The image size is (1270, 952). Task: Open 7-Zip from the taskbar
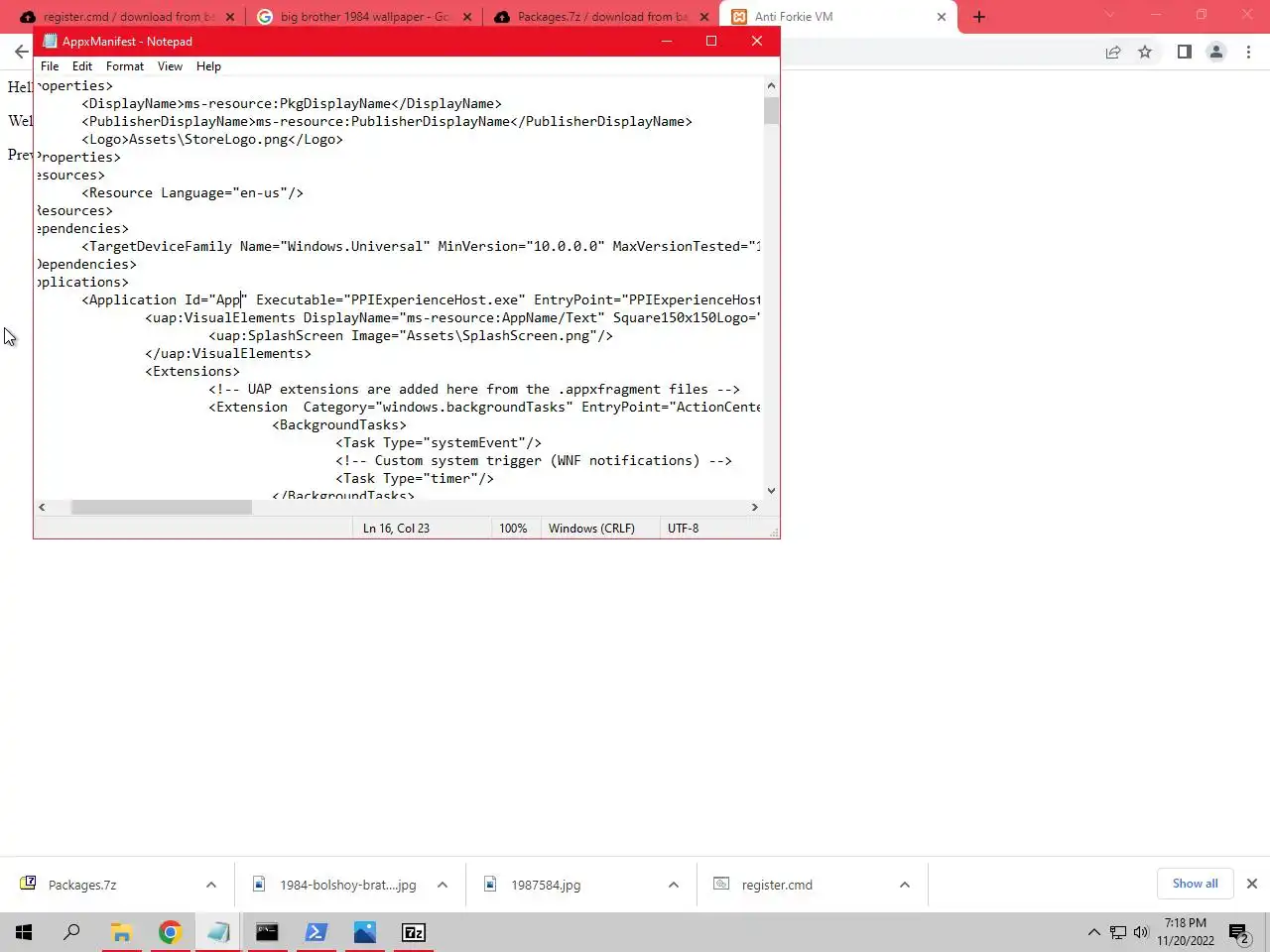coord(413,932)
